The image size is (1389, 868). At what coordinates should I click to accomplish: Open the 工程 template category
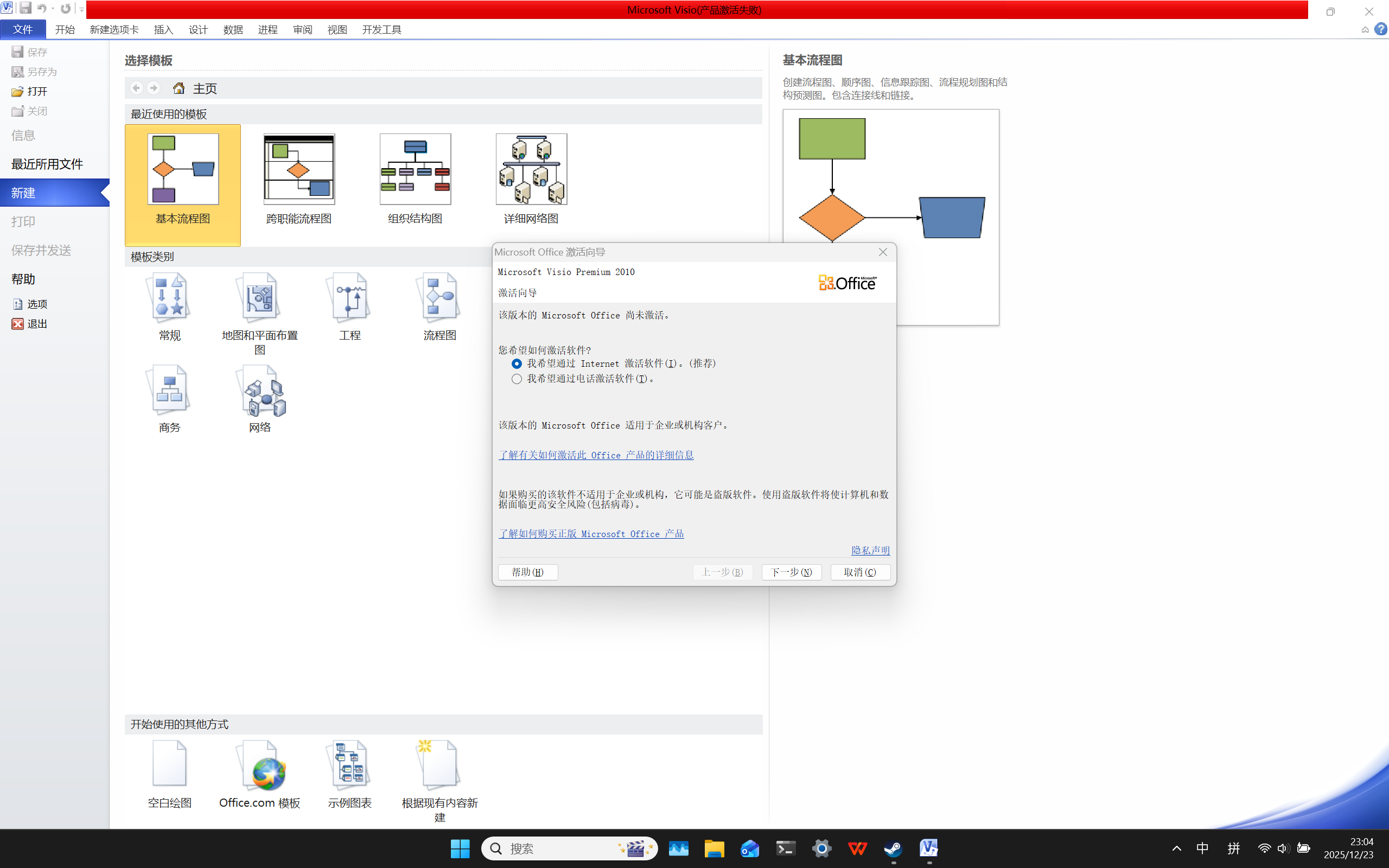click(349, 297)
